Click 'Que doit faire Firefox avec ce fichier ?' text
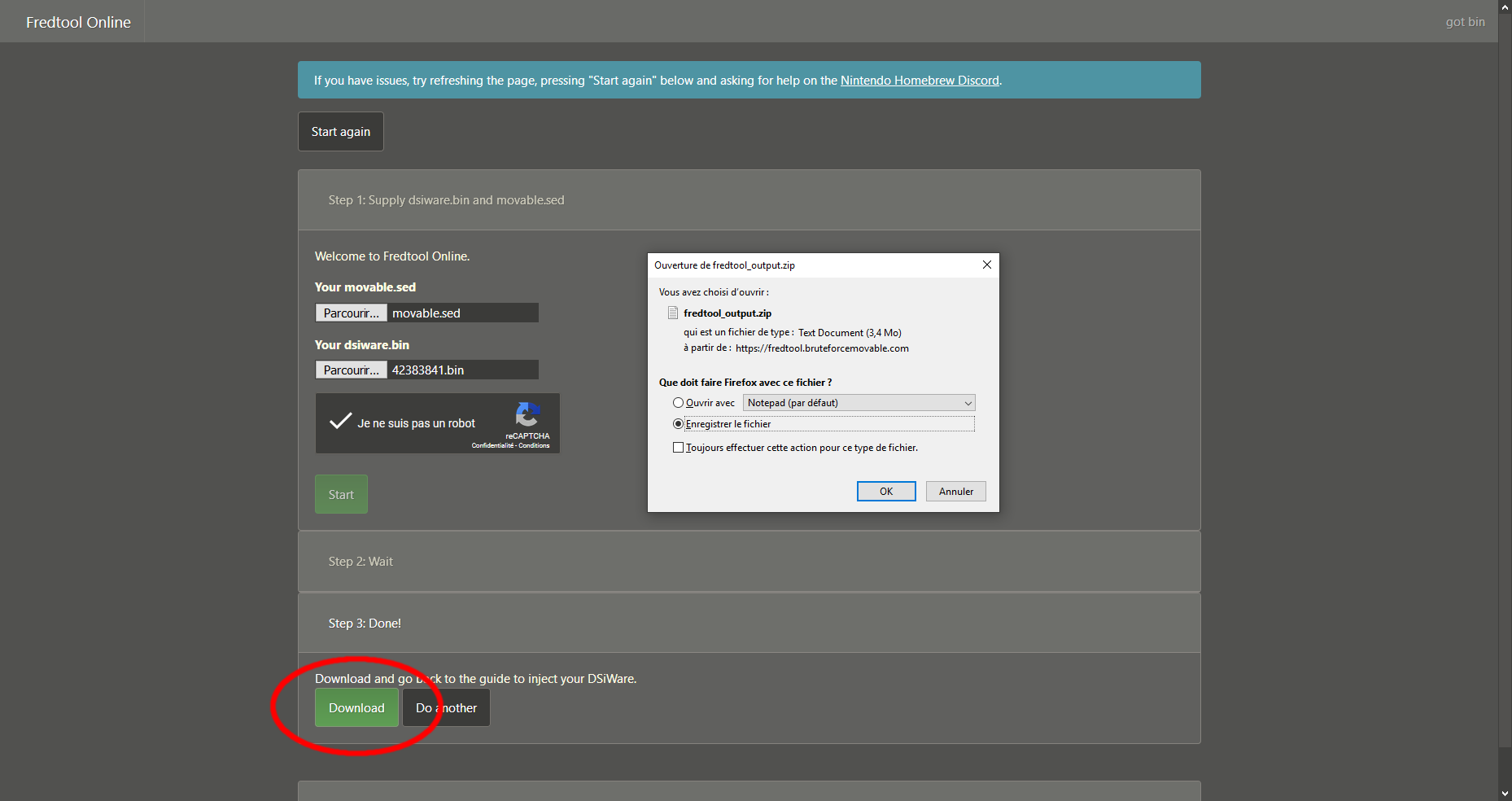 (x=745, y=383)
